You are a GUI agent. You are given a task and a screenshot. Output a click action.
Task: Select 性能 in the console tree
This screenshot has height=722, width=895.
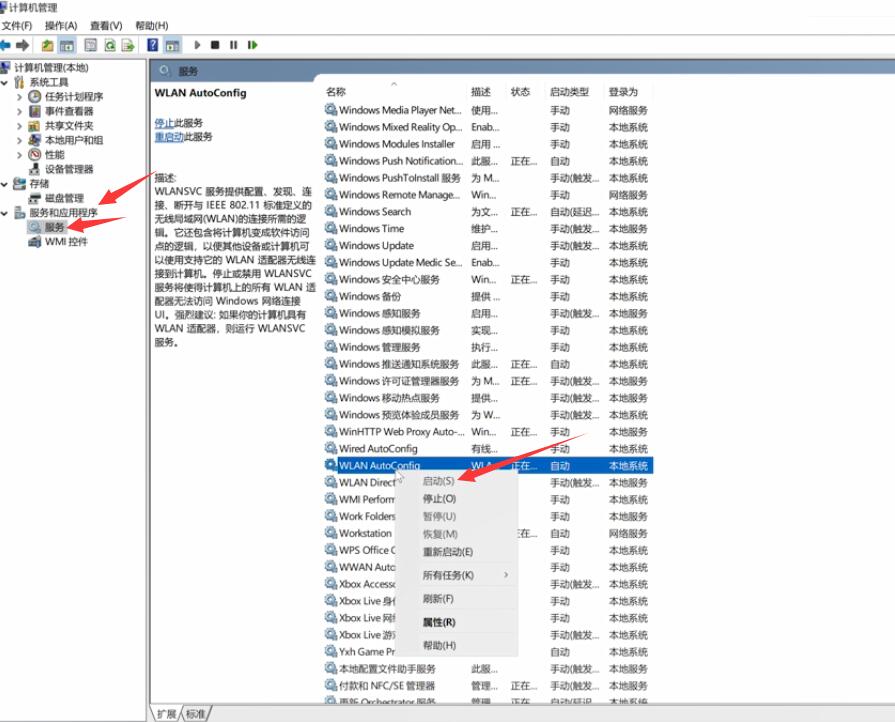coord(54,155)
